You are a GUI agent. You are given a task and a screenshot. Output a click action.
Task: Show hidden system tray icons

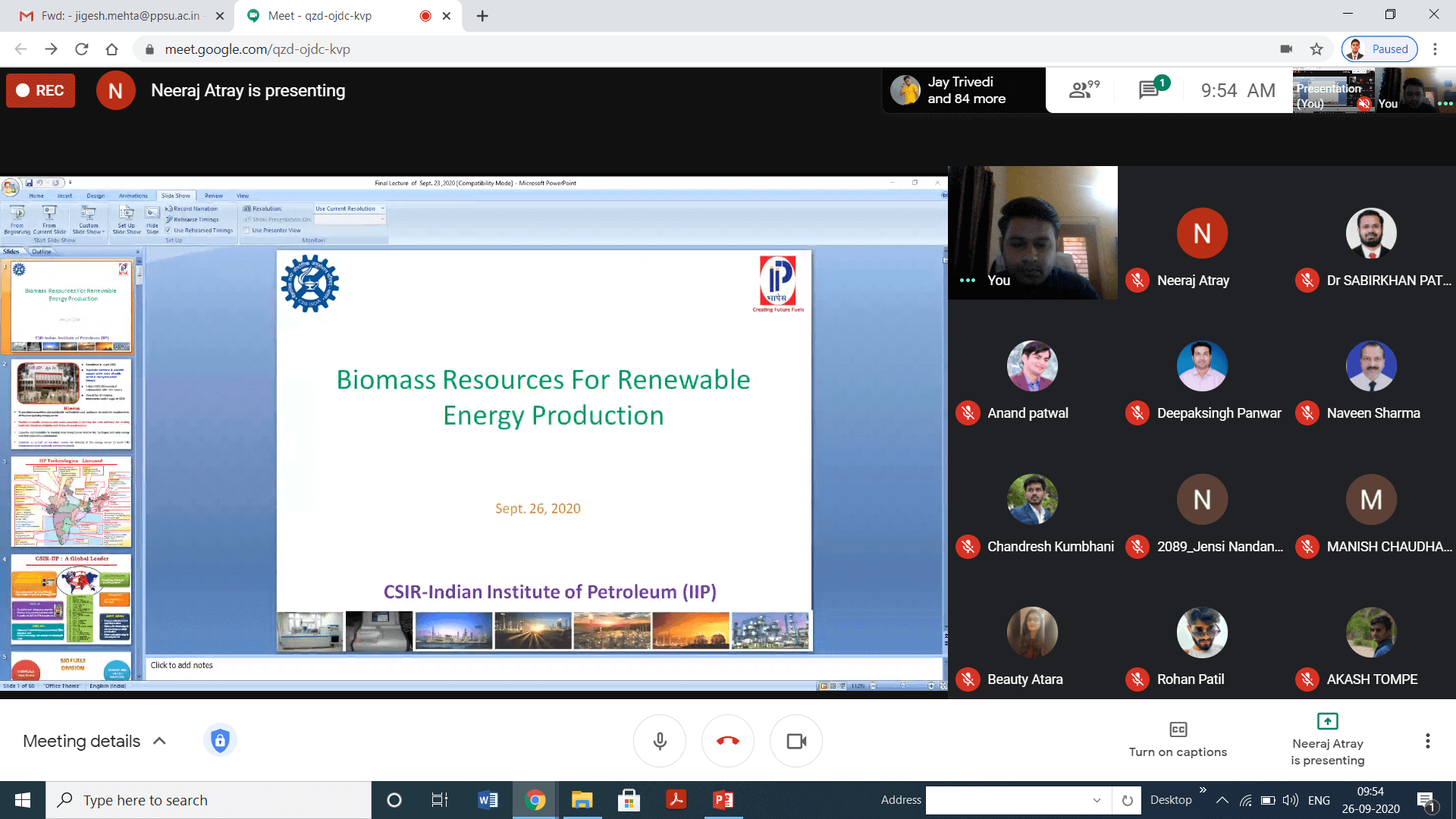(x=1222, y=800)
